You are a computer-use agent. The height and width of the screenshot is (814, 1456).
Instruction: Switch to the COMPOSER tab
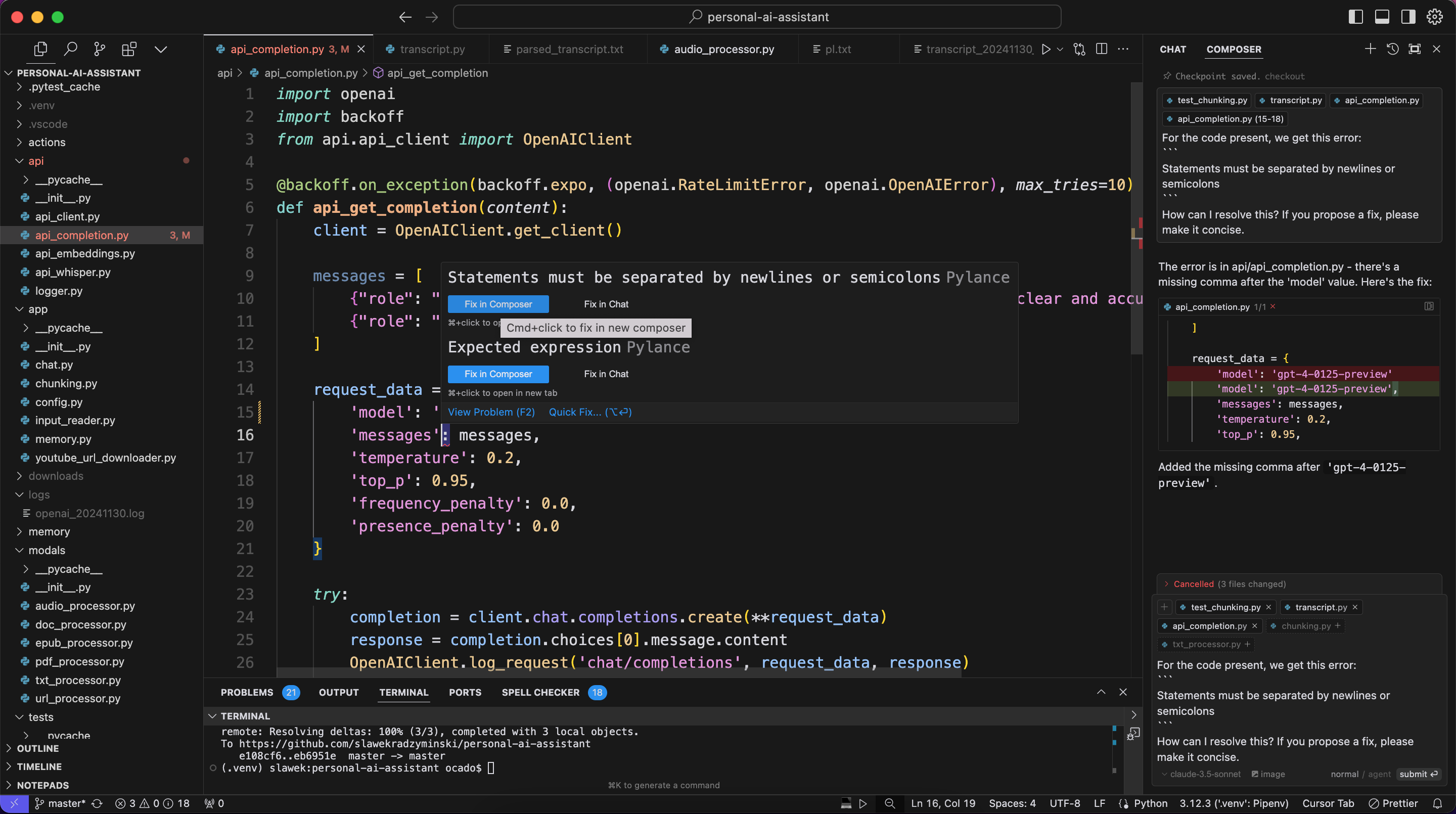(x=1234, y=49)
